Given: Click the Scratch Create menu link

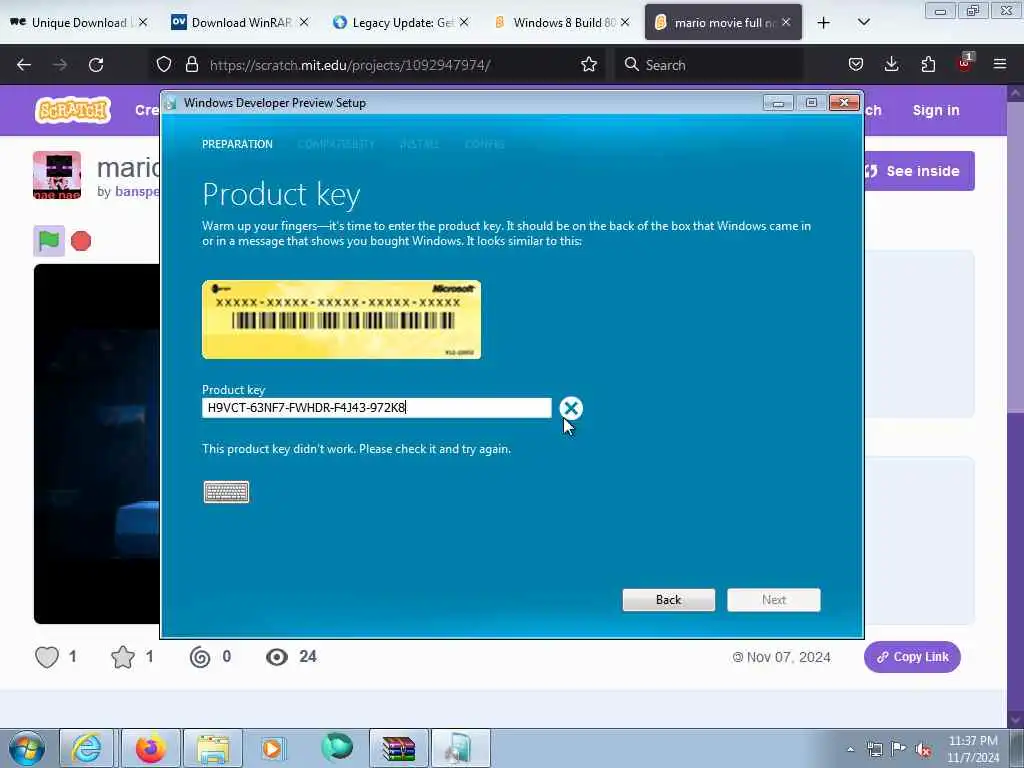Looking at the screenshot, I should point(147,110).
